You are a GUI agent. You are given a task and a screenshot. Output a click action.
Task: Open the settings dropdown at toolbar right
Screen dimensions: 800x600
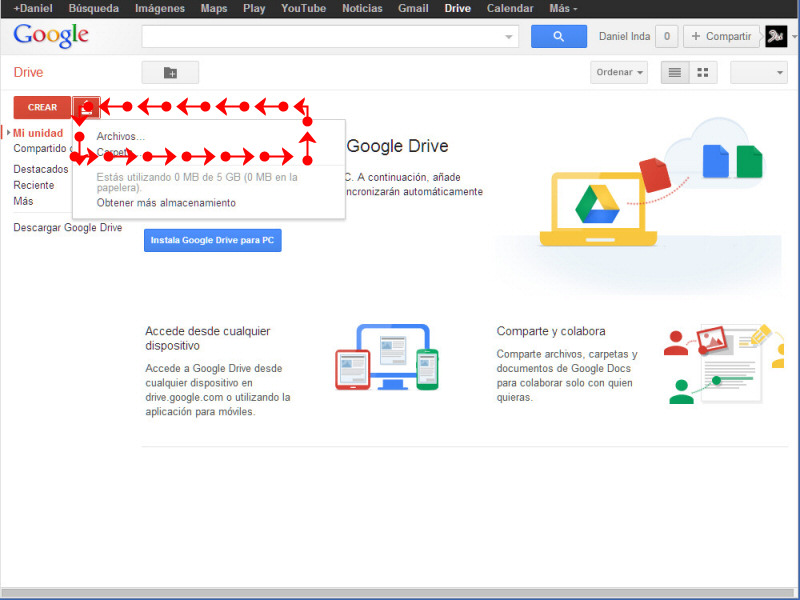click(759, 72)
